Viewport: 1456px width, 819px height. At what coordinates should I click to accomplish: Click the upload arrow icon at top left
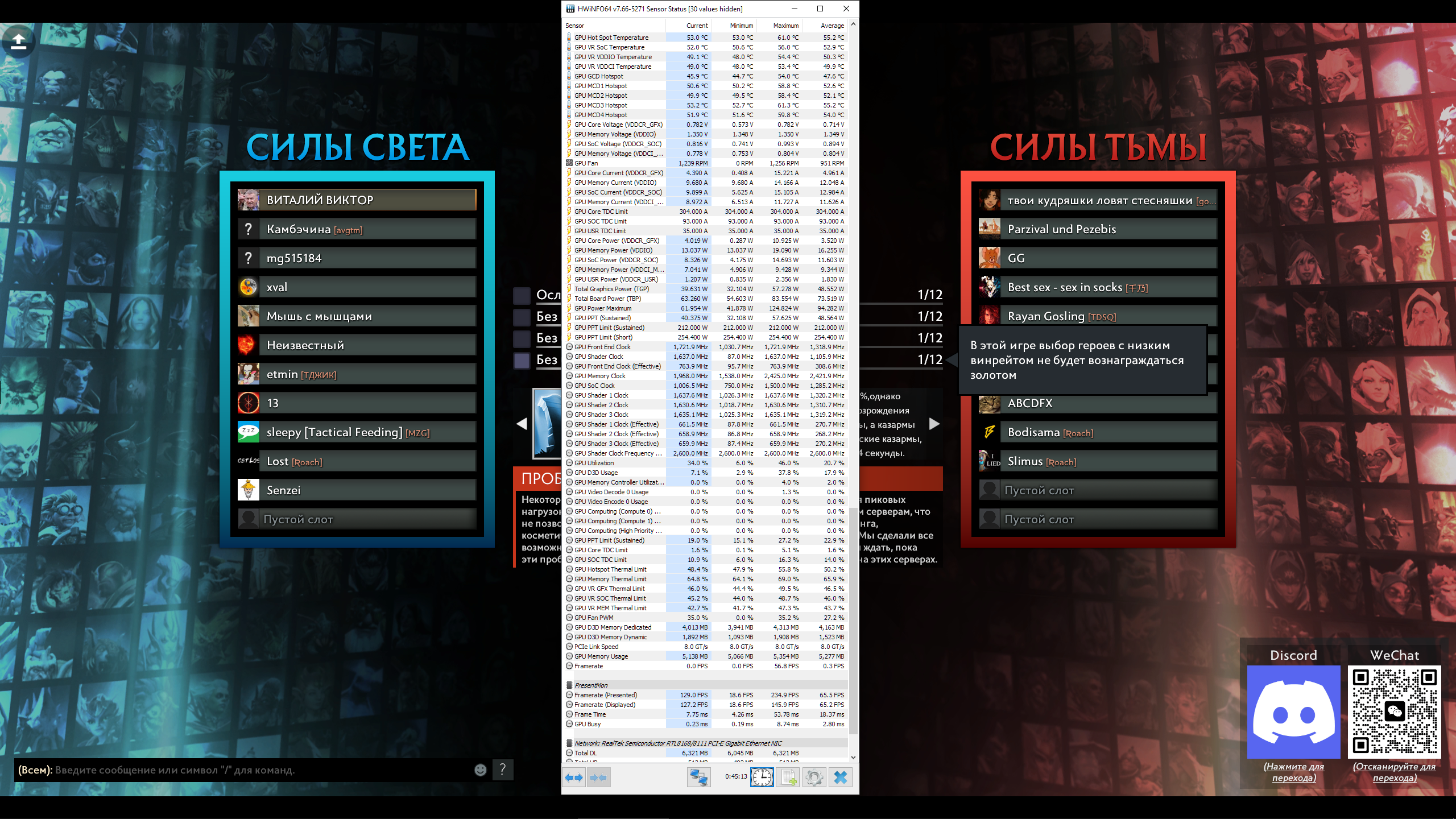(19, 42)
